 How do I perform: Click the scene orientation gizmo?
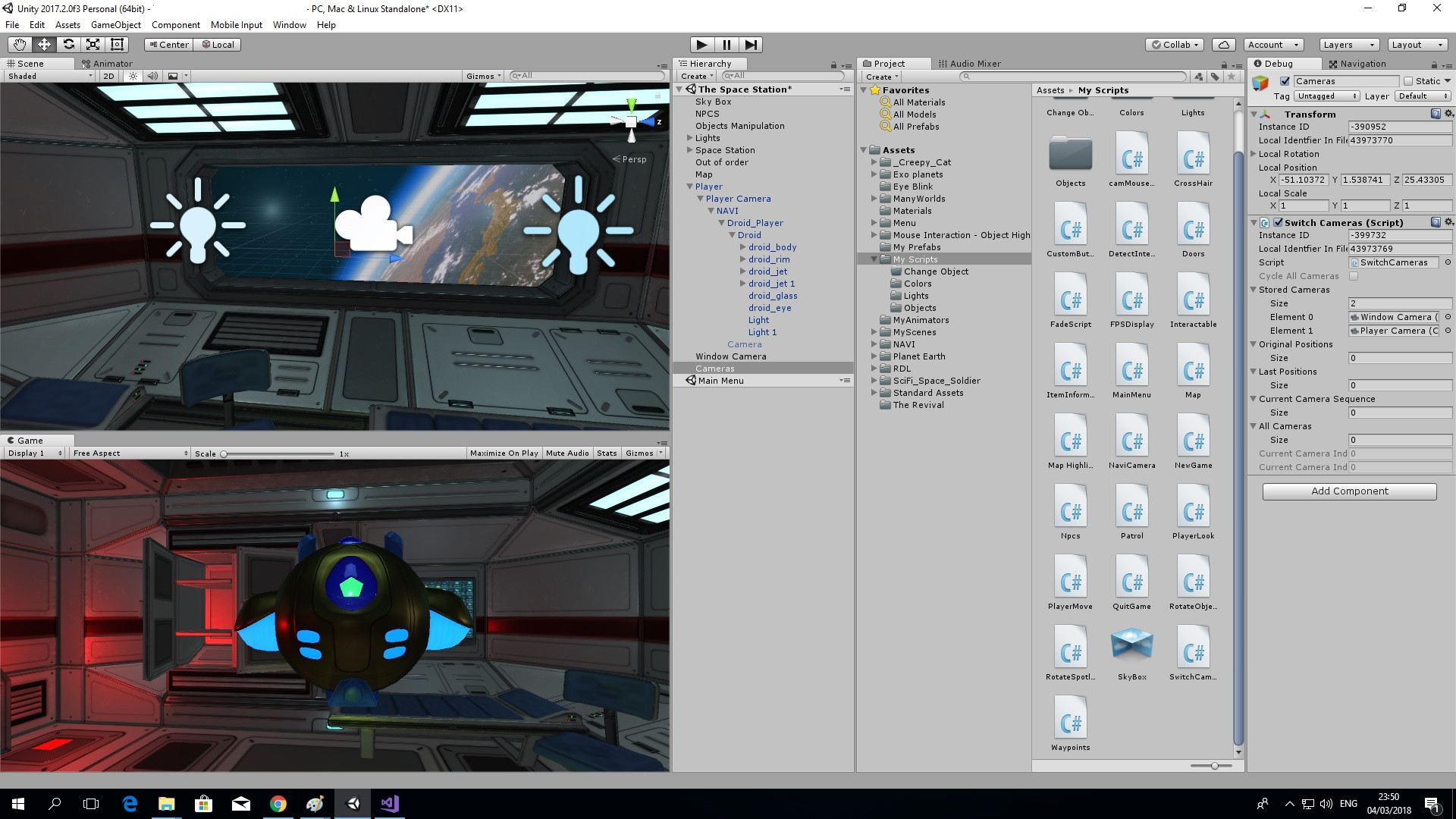(x=632, y=121)
